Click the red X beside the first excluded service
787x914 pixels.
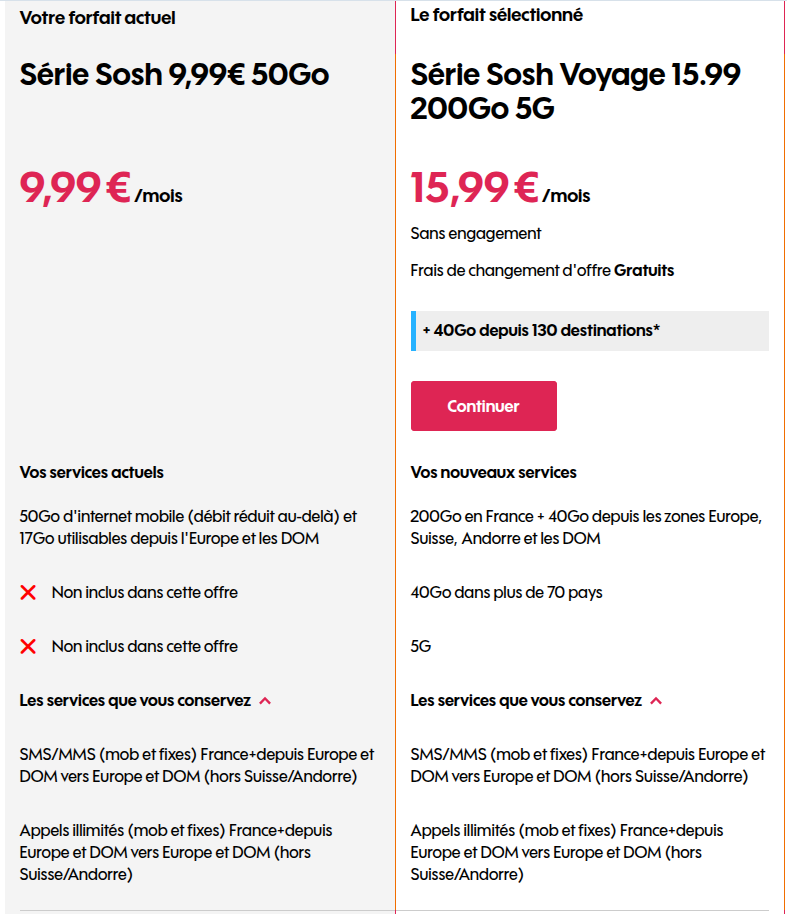[x=28, y=591]
